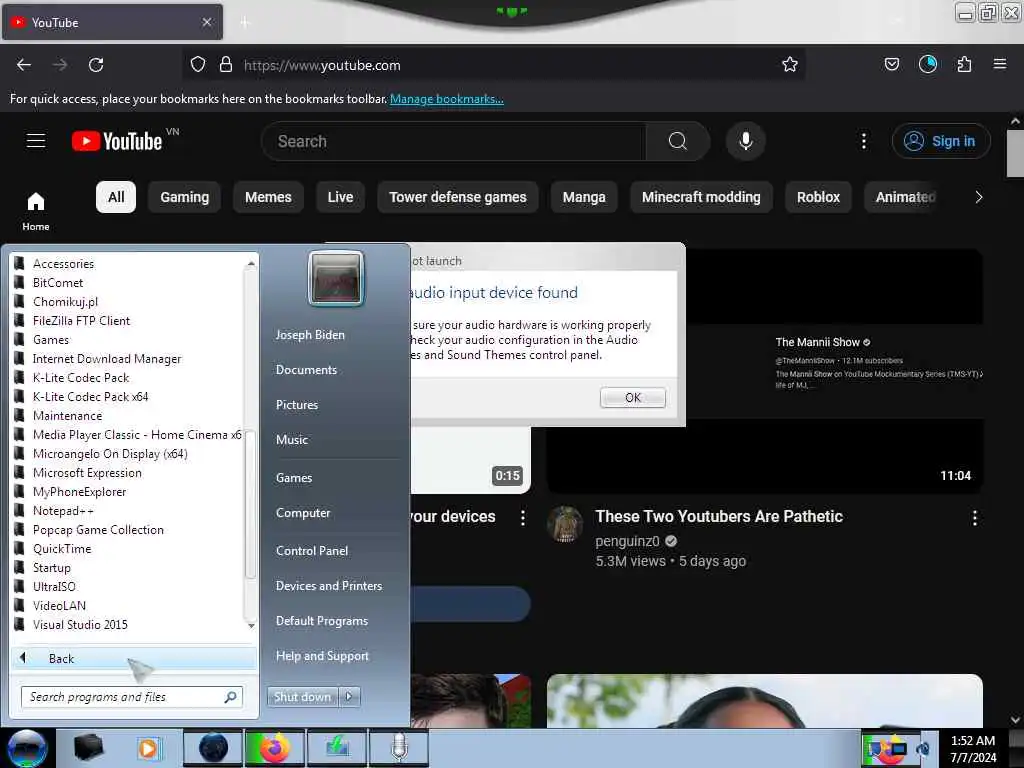1024x768 pixels.
Task: Expand the Accessories folder
Action: [x=63, y=264]
